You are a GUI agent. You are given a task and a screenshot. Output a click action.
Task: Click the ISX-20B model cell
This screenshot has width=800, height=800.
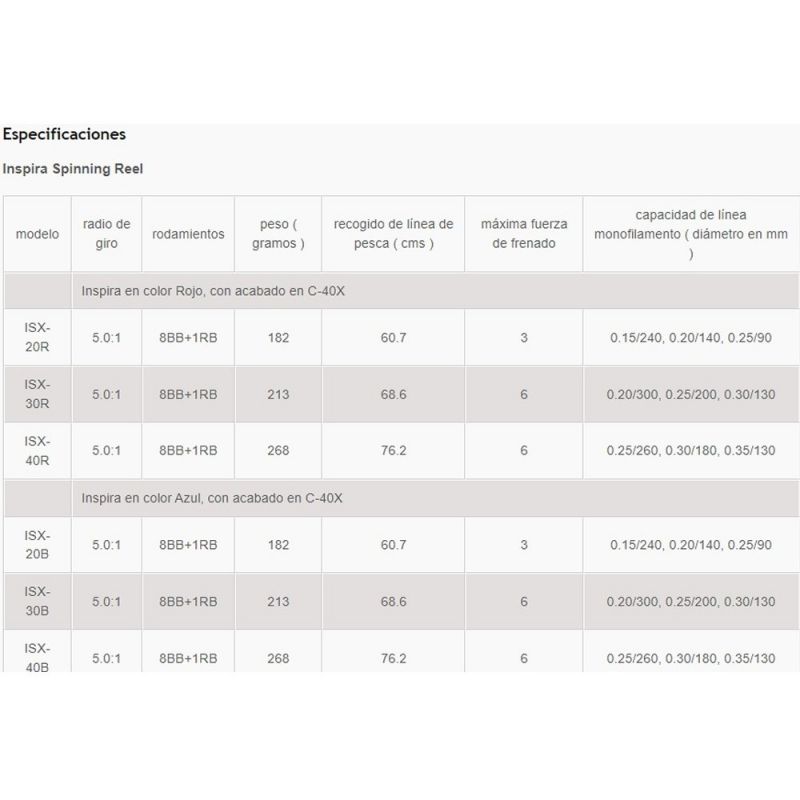[x=37, y=544]
